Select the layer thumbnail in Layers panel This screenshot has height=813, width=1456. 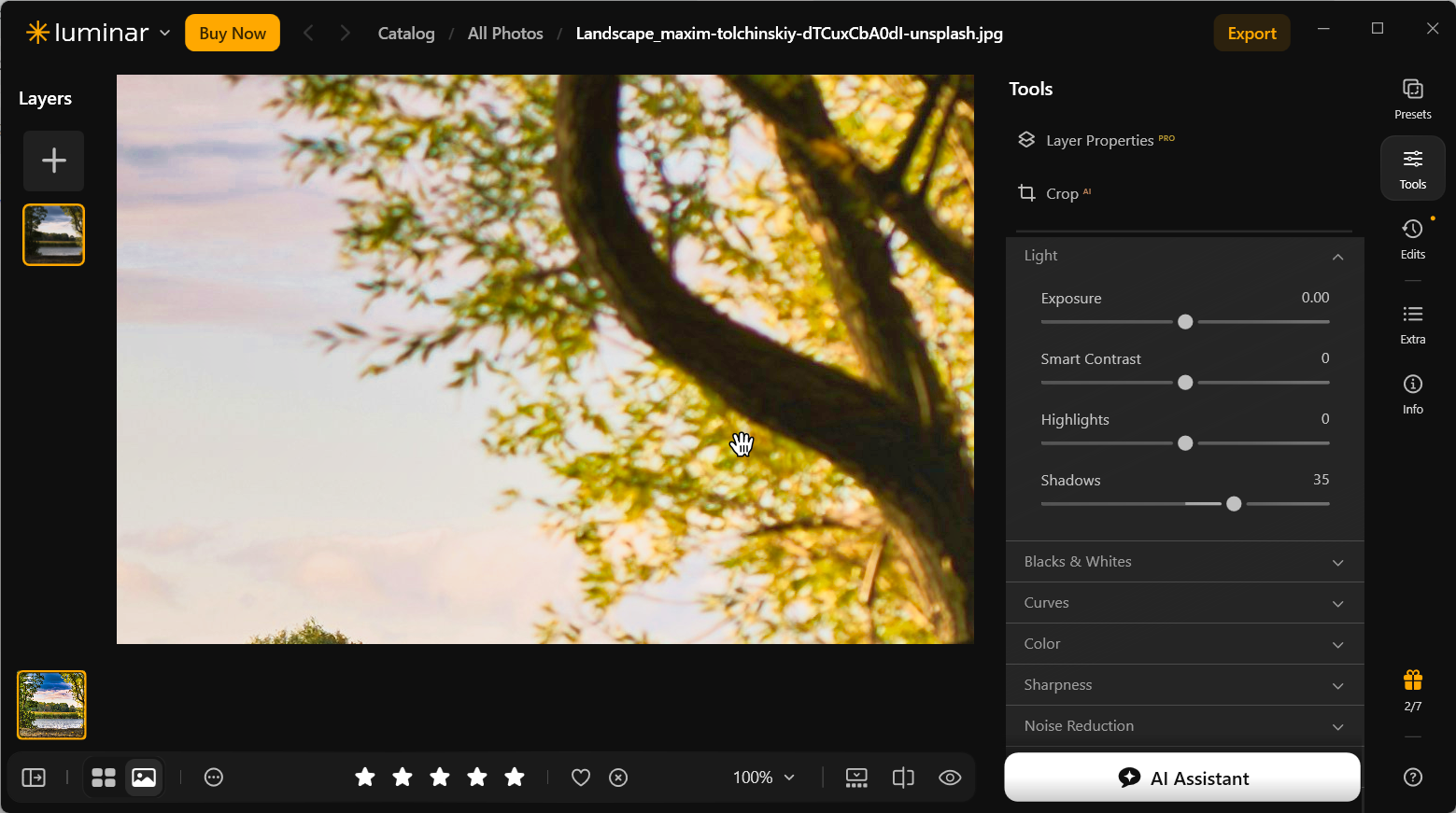(54, 234)
